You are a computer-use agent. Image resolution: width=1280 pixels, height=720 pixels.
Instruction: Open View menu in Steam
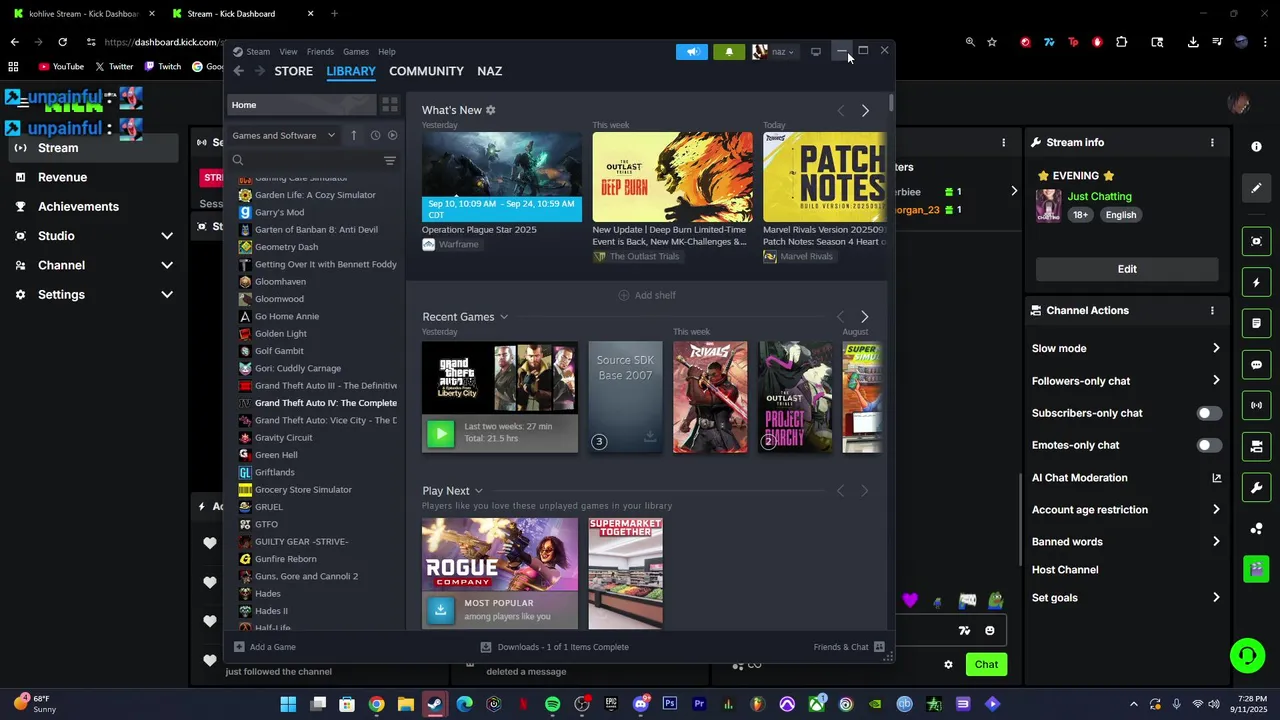click(288, 52)
